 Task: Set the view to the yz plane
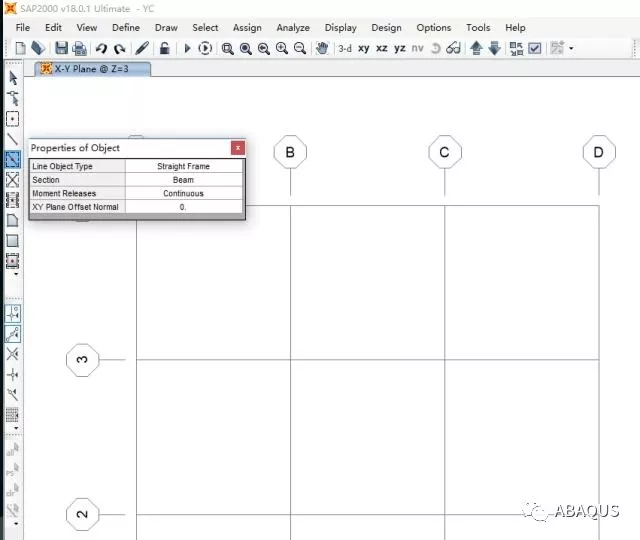click(400, 49)
